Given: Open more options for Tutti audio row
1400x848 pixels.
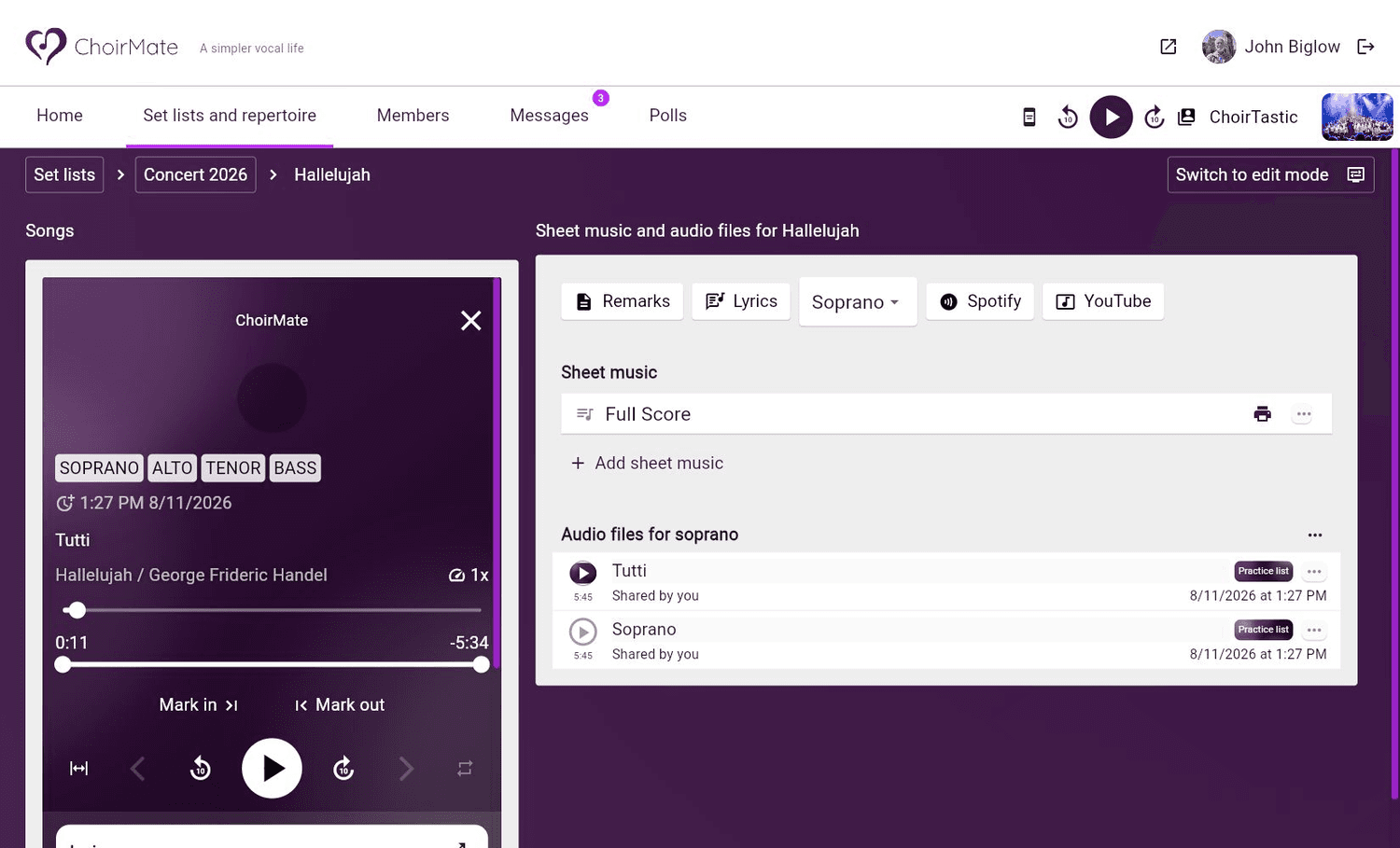Looking at the screenshot, I should (1314, 572).
